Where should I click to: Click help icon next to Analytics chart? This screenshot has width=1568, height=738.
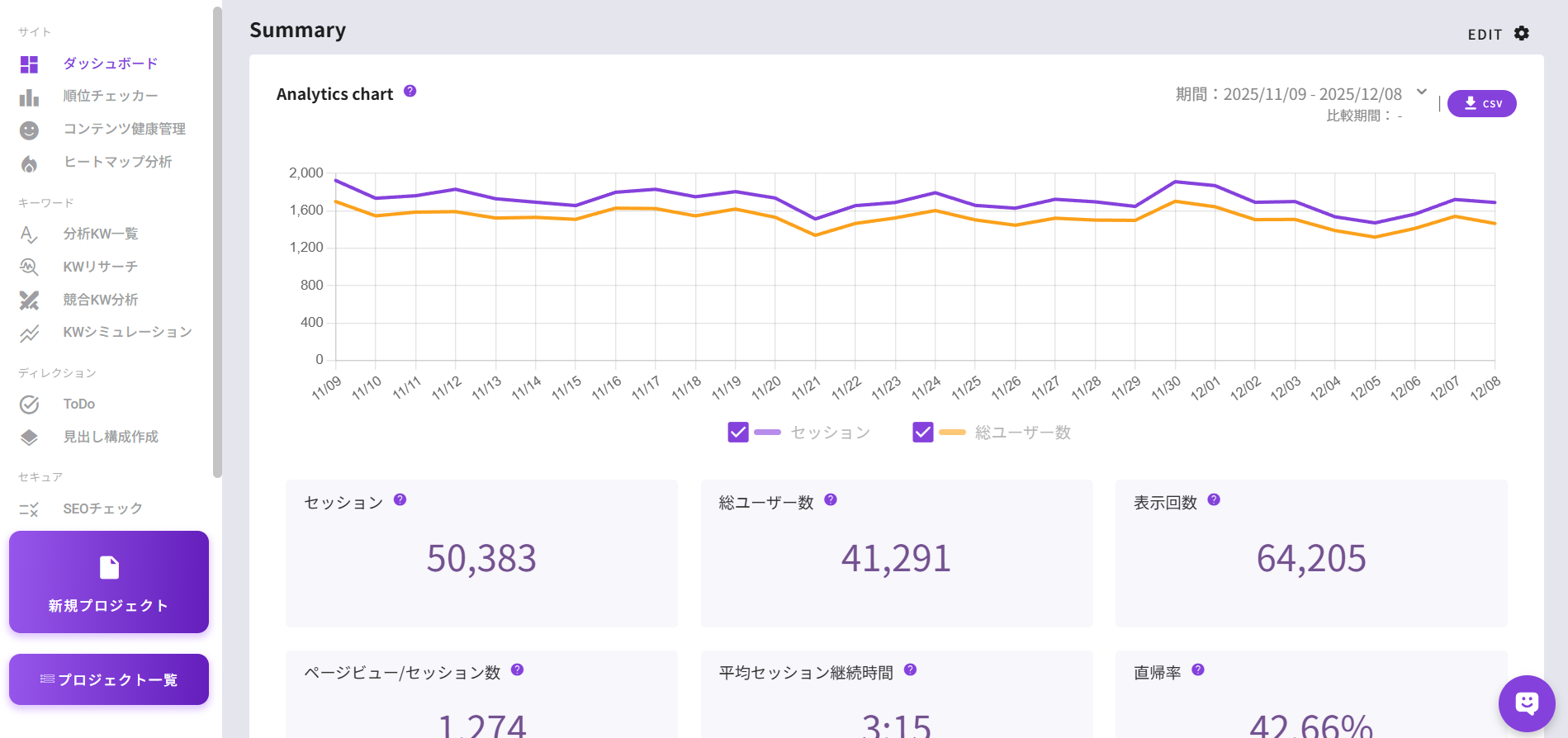410,92
